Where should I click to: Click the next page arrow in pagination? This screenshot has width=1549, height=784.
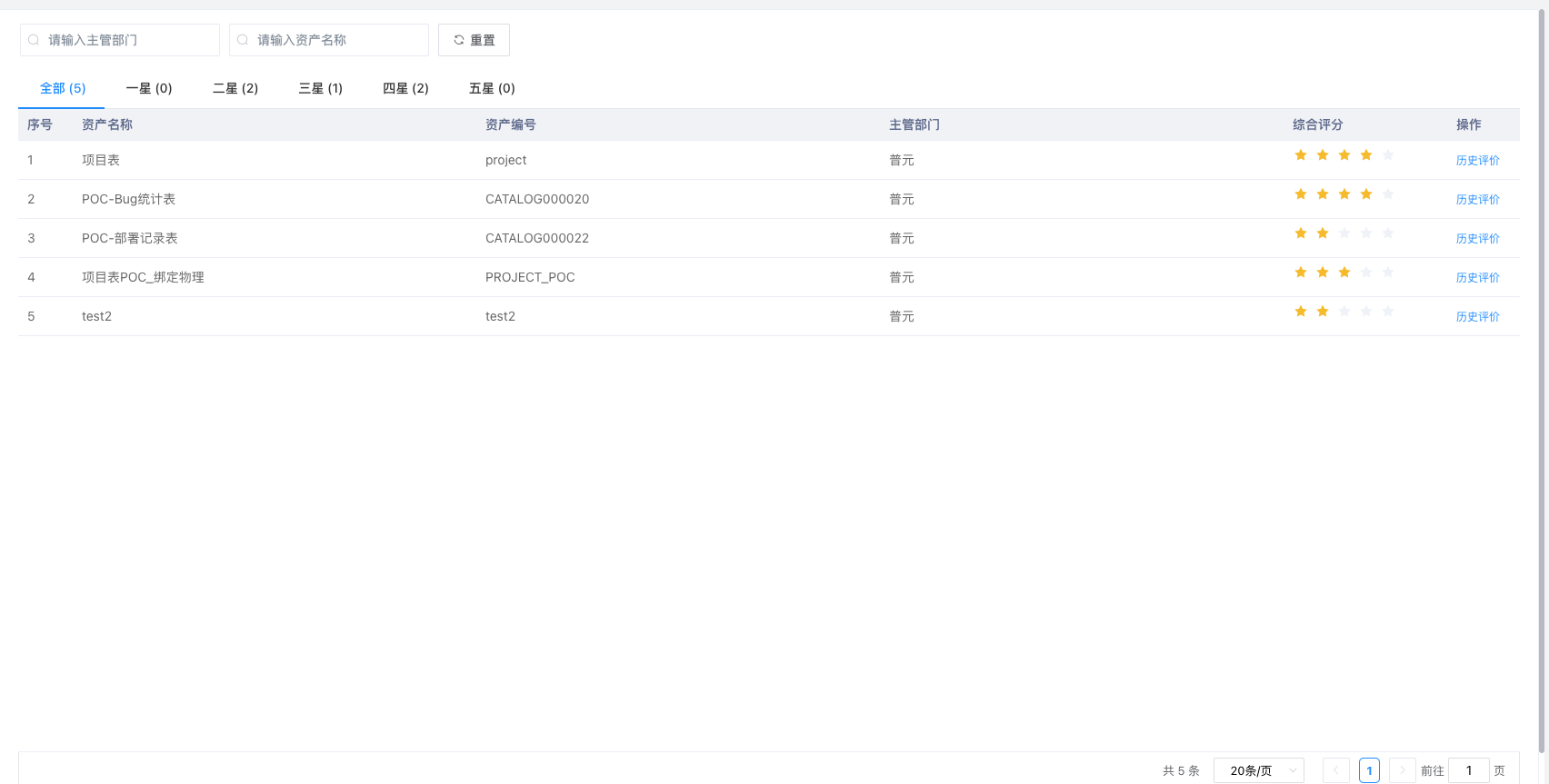pyautogui.click(x=1402, y=770)
